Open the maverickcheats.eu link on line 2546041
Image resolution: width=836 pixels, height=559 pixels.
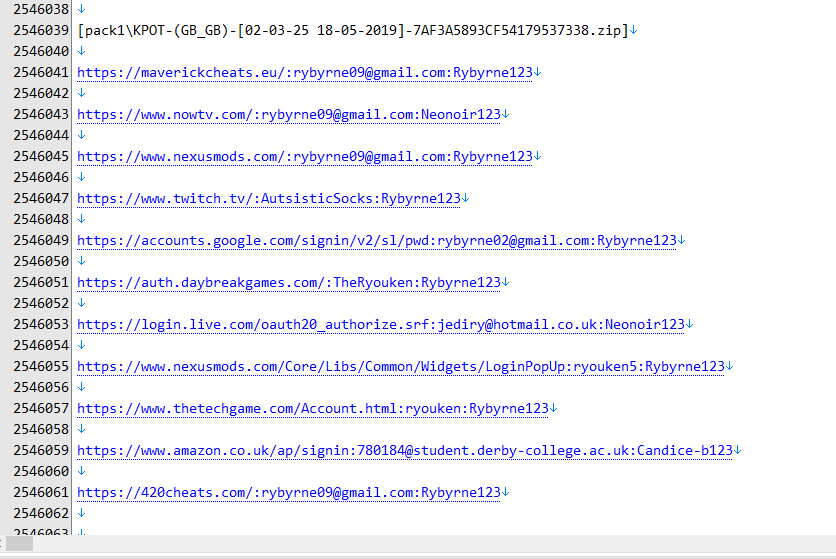(304, 73)
